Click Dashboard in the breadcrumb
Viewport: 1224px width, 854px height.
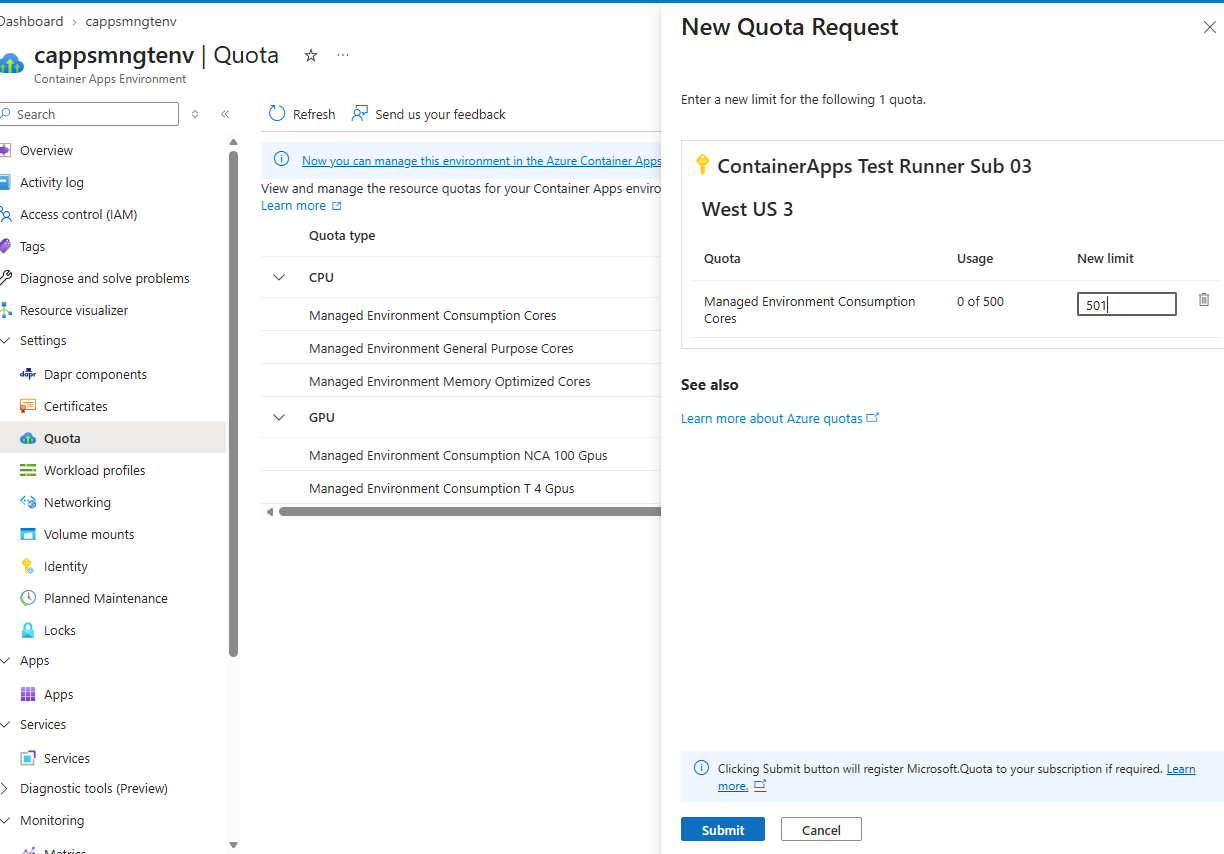click(31, 21)
